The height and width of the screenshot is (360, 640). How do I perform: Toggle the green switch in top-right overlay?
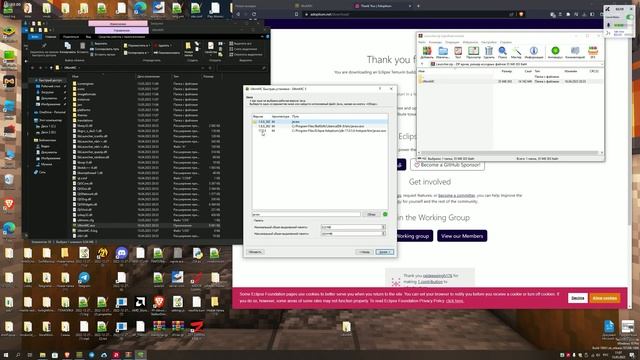(630, 17)
